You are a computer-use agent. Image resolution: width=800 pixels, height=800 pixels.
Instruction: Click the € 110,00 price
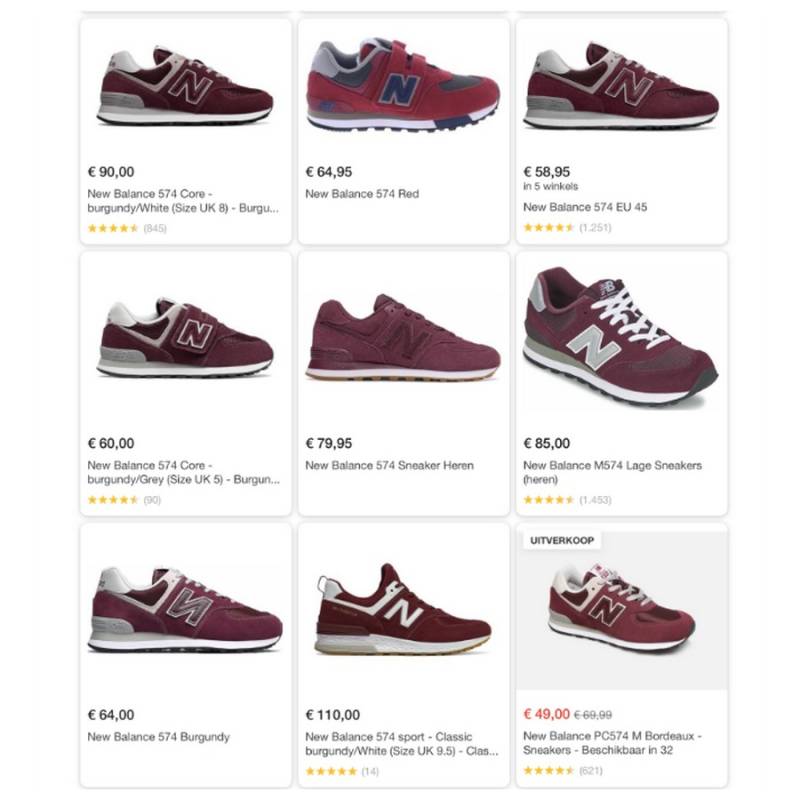point(332,715)
